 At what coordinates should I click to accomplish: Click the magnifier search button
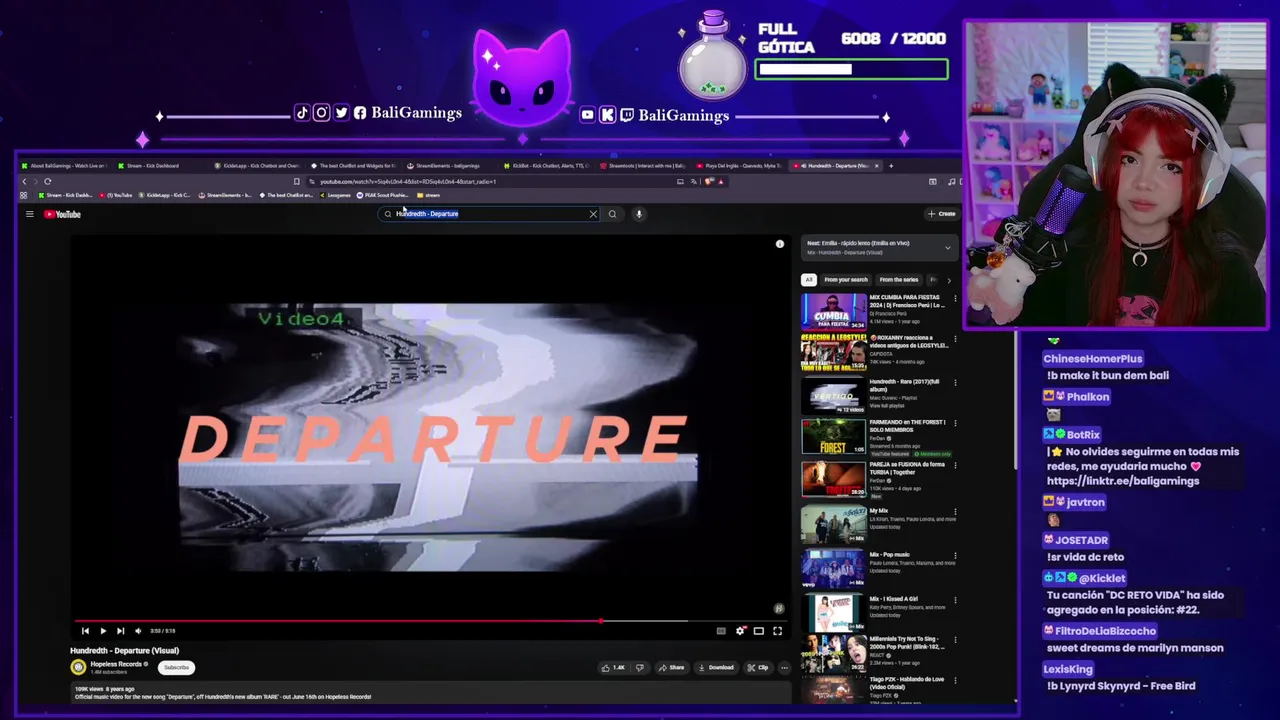(x=612, y=214)
